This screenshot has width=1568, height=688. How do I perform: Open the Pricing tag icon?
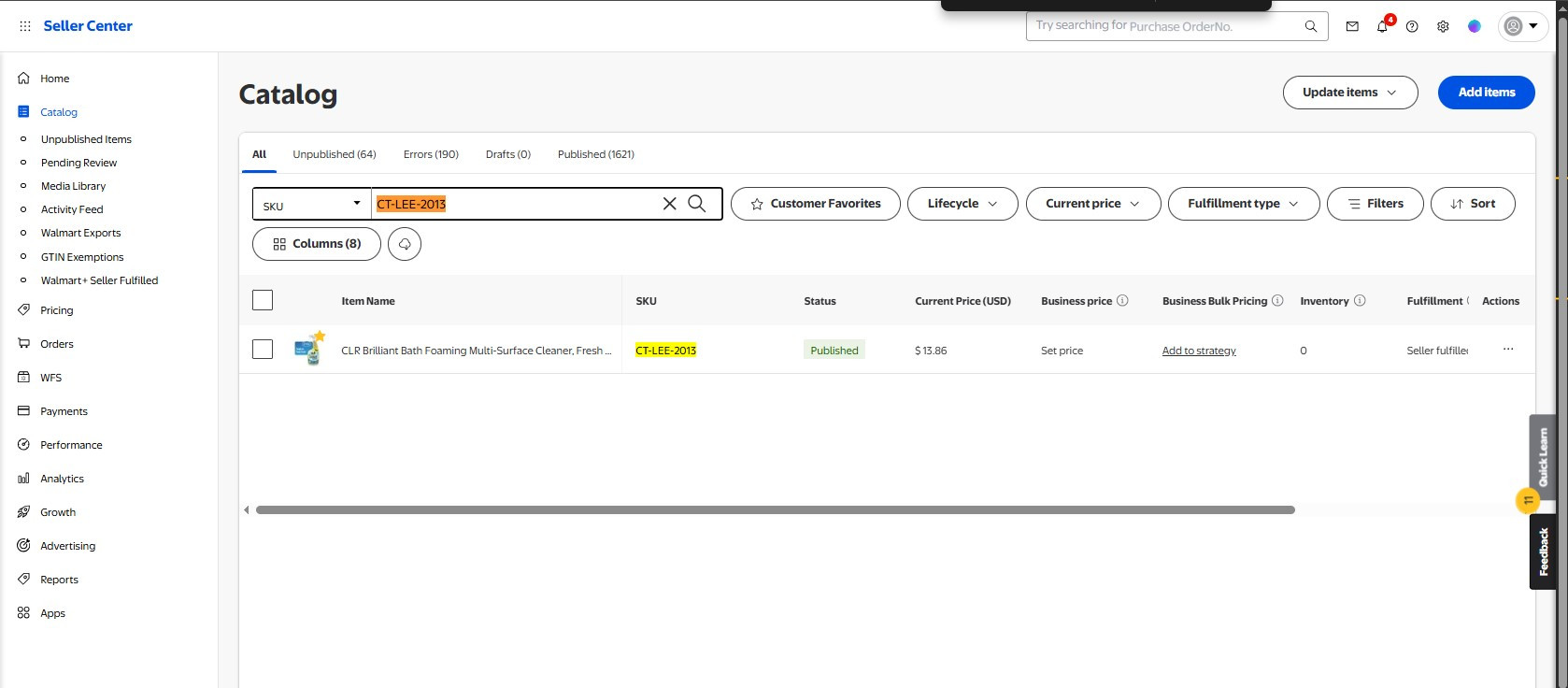tap(24, 310)
